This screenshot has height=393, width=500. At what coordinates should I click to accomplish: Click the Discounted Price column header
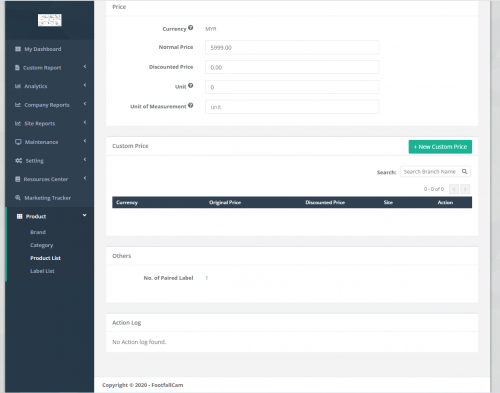tap(325, 202)
